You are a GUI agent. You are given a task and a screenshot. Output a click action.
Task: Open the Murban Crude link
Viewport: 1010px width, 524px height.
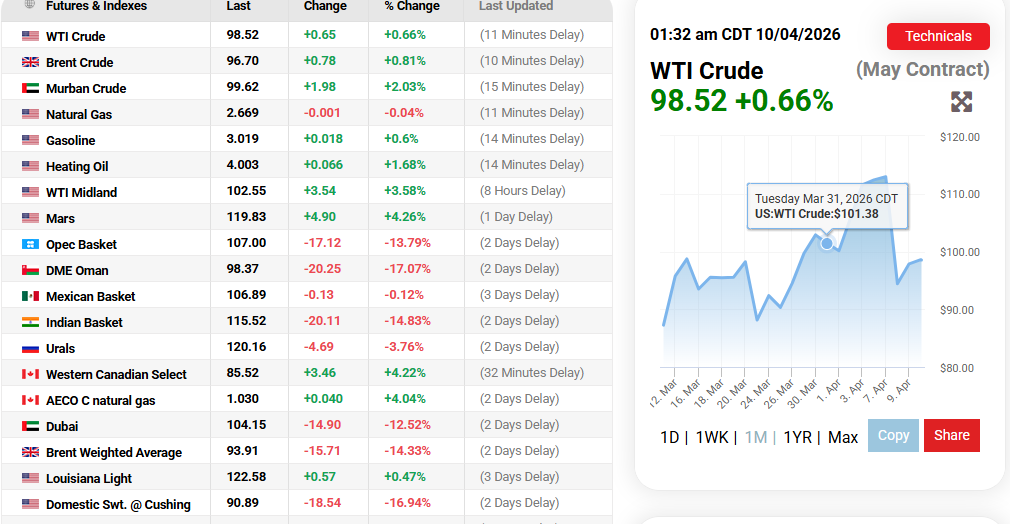click(x=86, y=88)
